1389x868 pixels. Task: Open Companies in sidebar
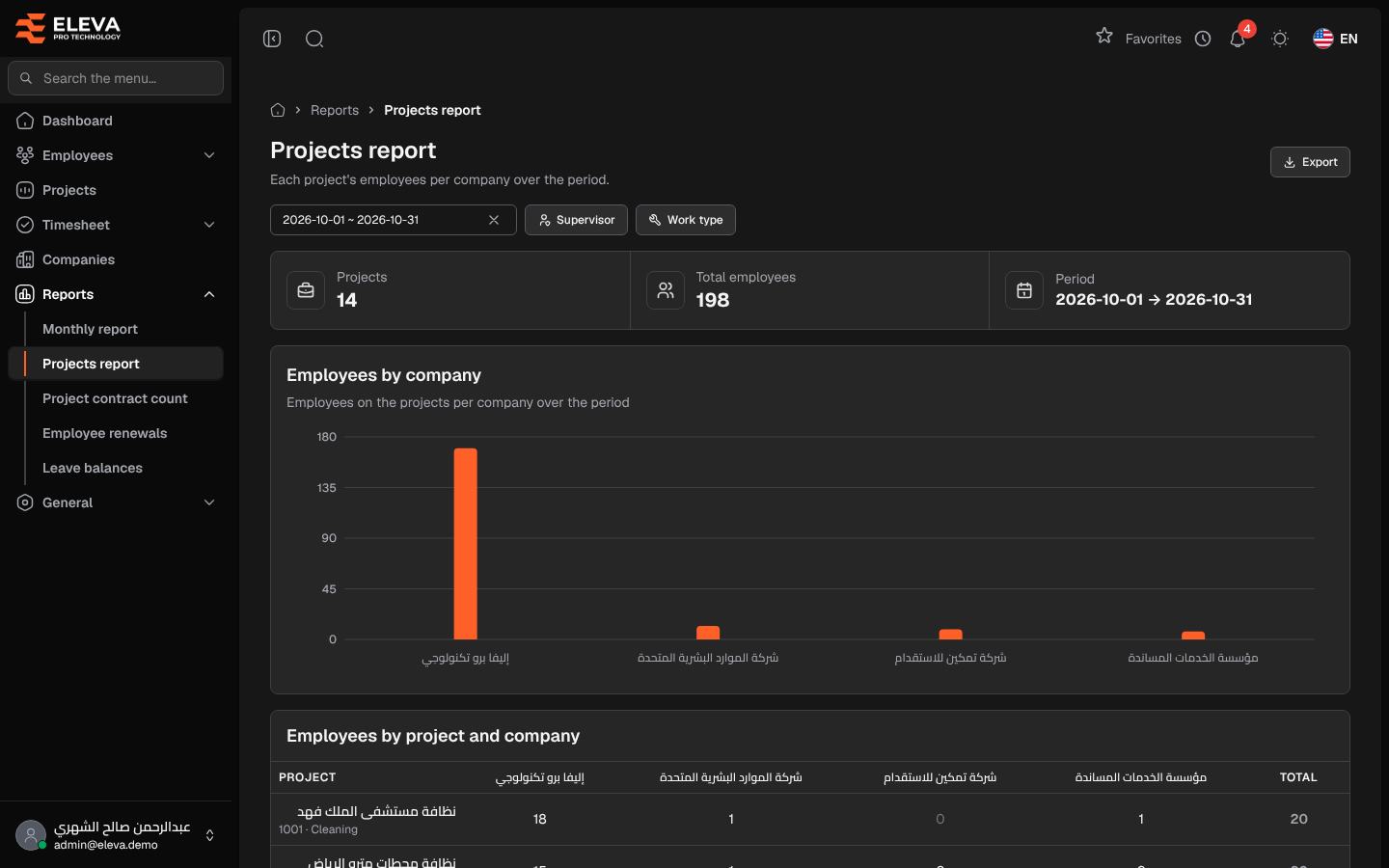(x=116, y=259)
